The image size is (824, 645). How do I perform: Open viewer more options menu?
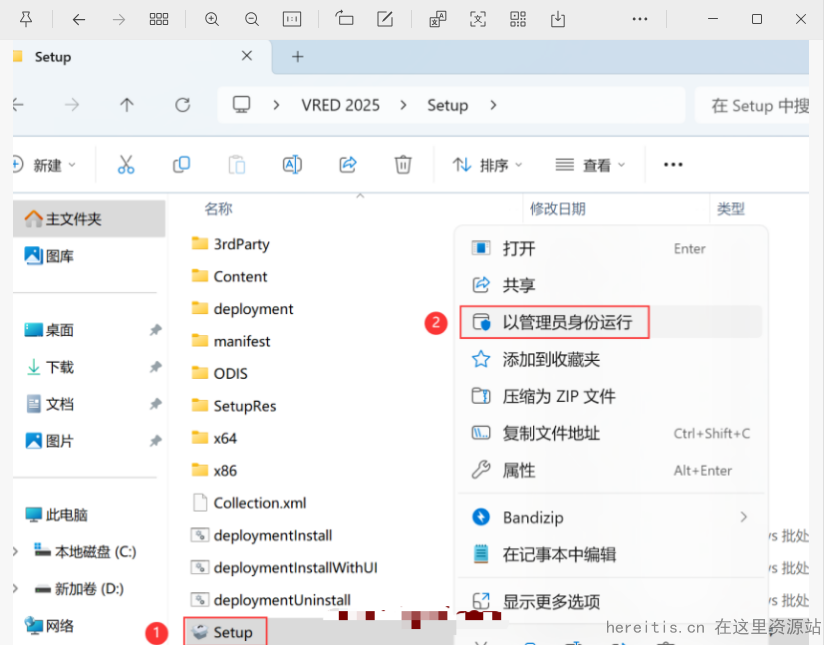point(640,19)
